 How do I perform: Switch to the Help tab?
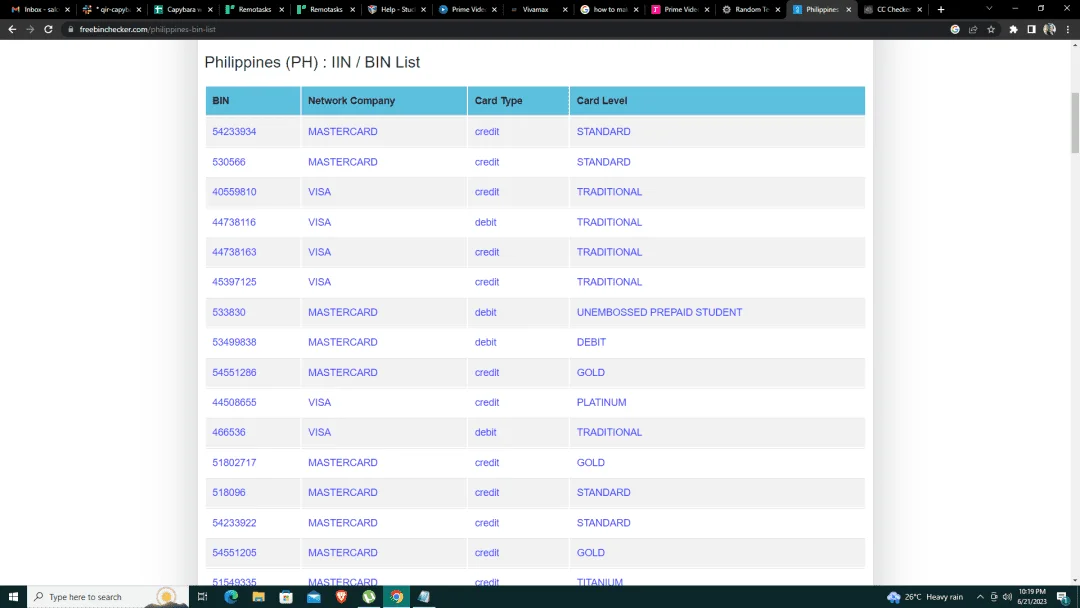(x=396, y=10)
